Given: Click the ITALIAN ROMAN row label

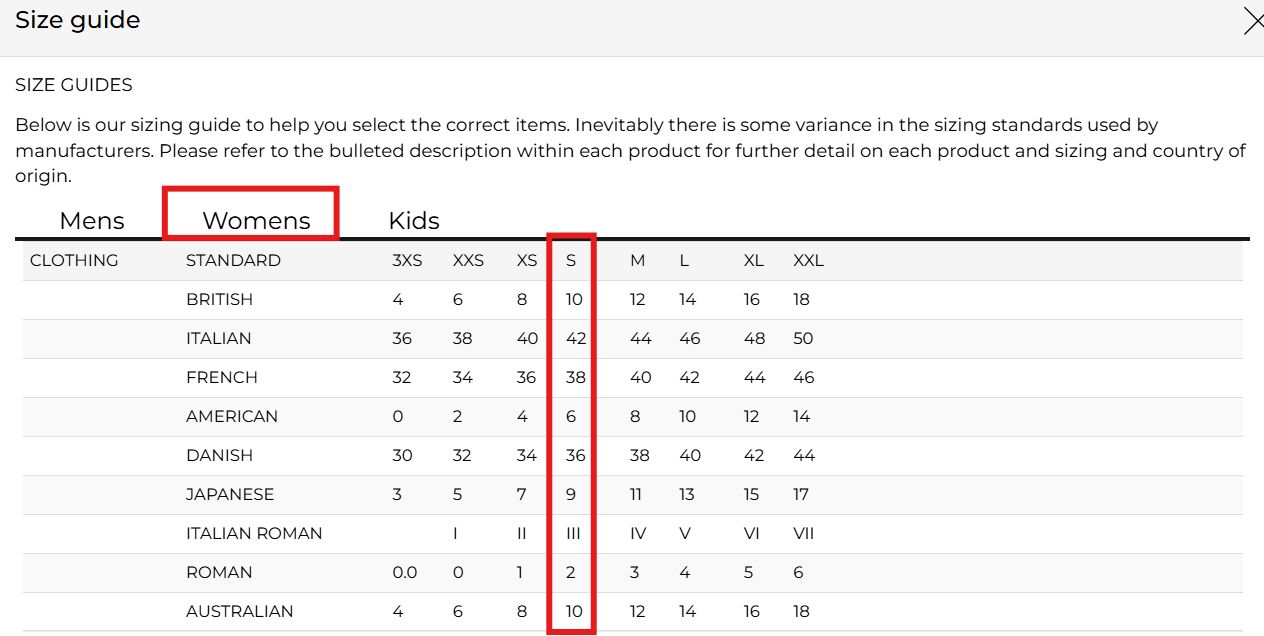Looking at the screenshot, I should coord(254,533).
